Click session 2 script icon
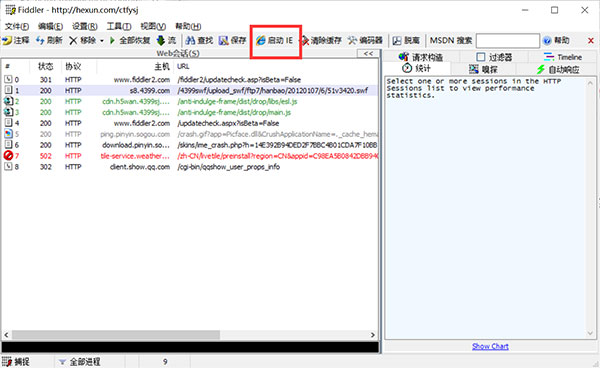 click(8, 101)
